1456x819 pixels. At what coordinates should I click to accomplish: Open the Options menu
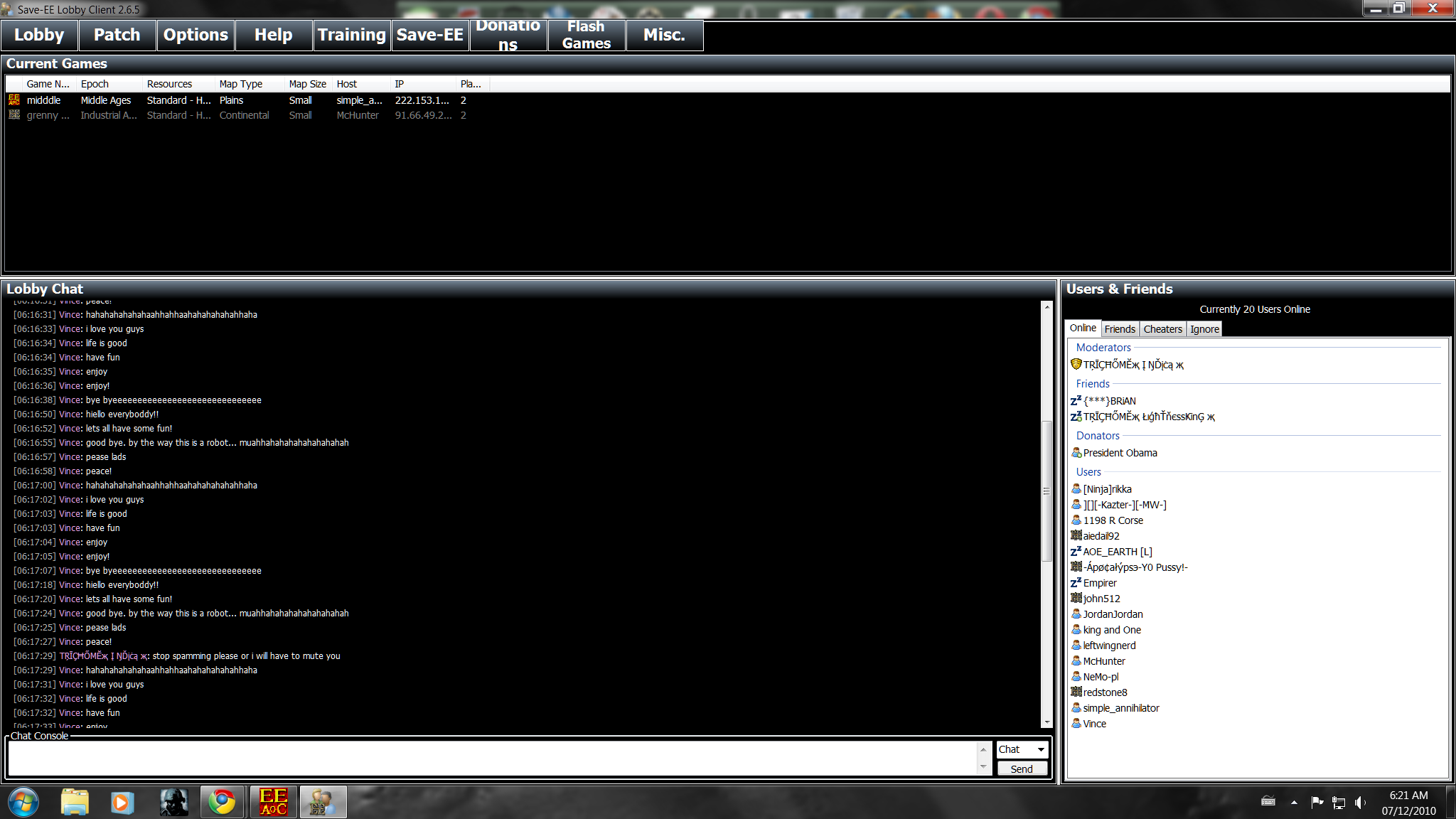click(196, 35)
